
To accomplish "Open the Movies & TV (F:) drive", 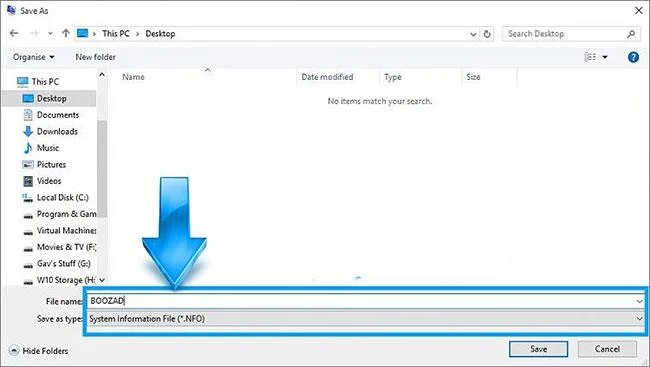I will [66, 247].
